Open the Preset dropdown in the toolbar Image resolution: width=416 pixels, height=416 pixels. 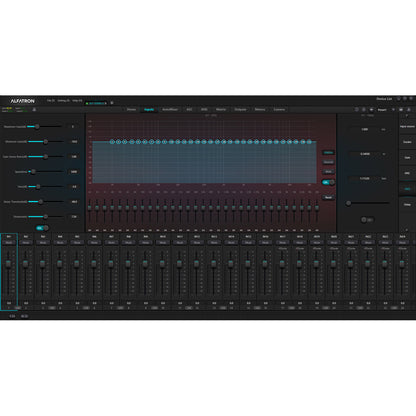pos(386,110)
